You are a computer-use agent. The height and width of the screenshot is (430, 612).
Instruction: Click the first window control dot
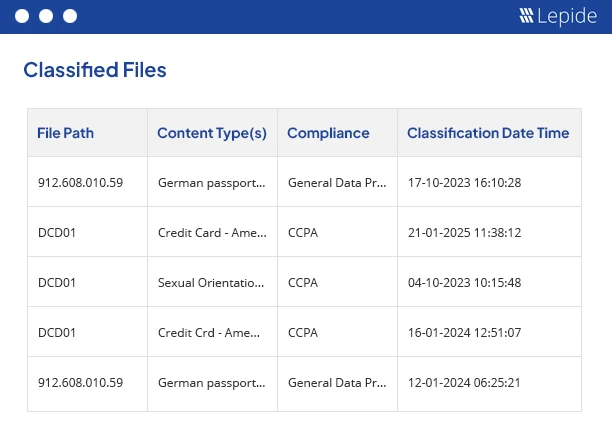click(22, 17)
